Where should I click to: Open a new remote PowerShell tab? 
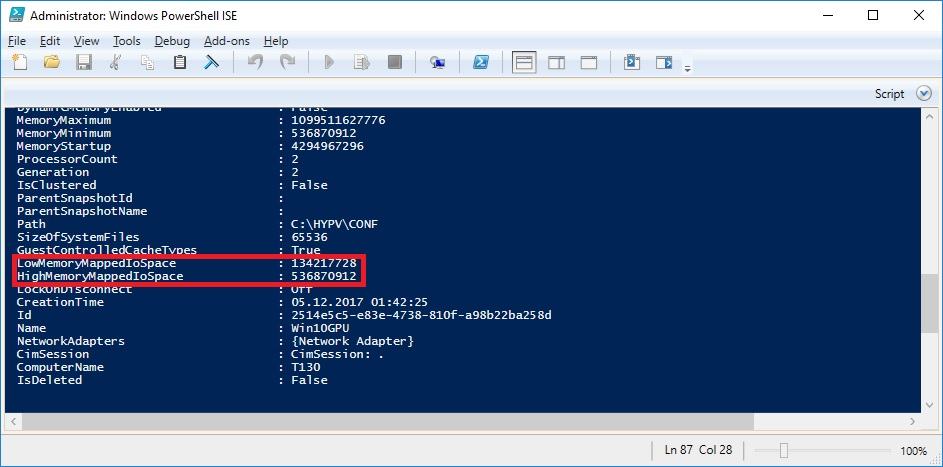(438, 63)
